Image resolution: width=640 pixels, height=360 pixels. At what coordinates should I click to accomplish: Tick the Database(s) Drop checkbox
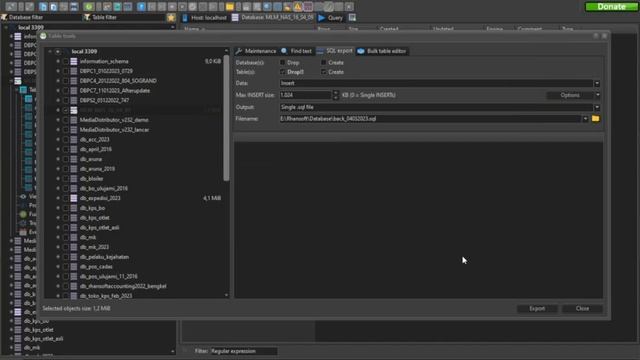(282, 62)
